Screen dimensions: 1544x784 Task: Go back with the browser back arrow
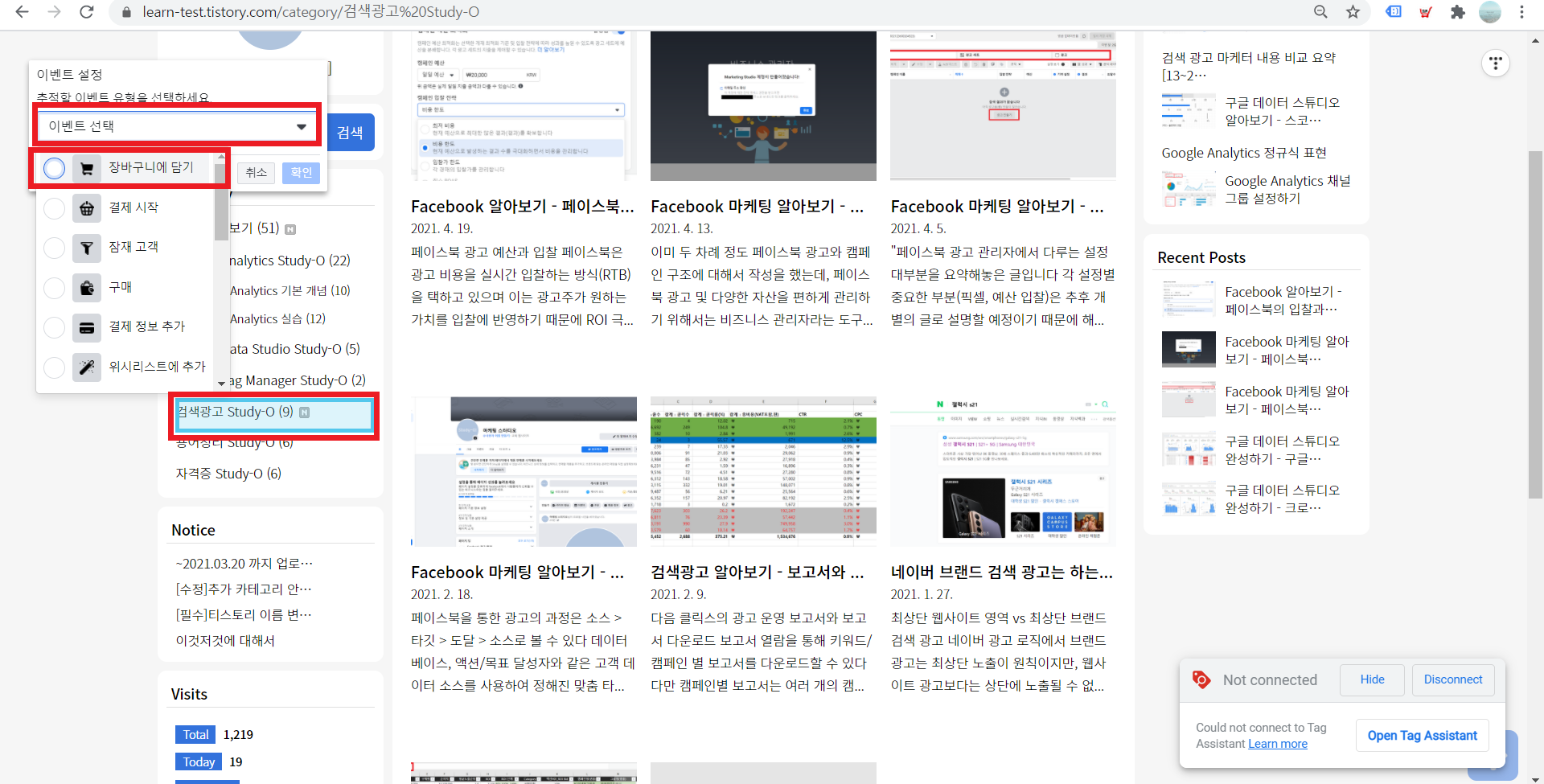point(22,12)
